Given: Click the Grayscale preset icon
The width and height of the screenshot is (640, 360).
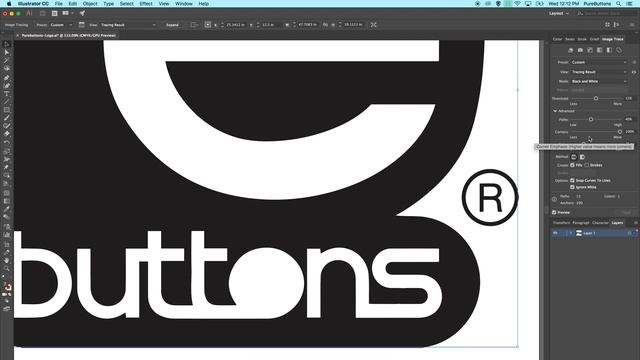Looking at the screenshot, I should 600,50.
